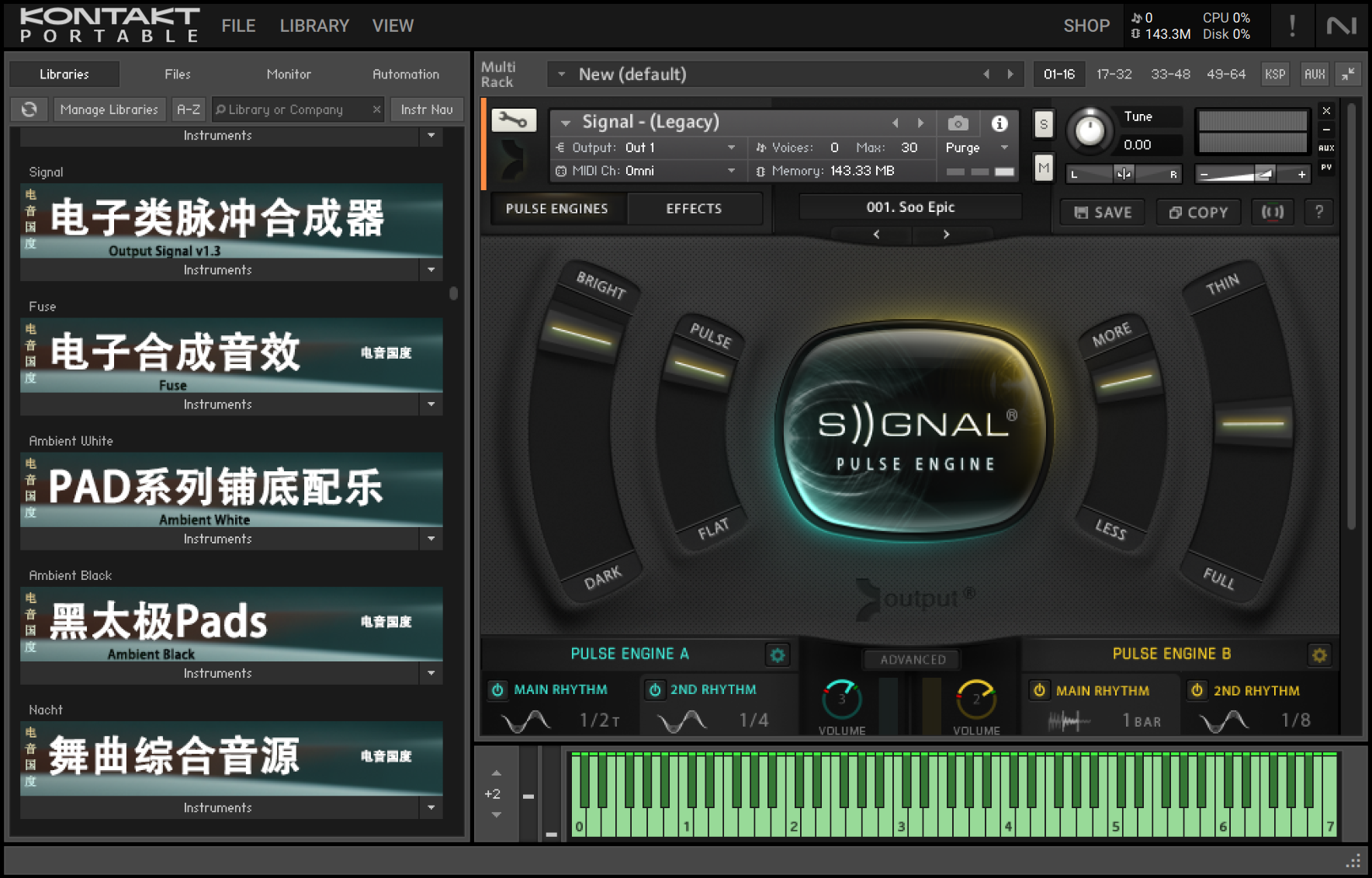The width and height of the screenshot is (1372, 878).
Task: Toggle Engine B 2nd Rhythm power
Action: pyautogui.click(x=1197, y=690)
